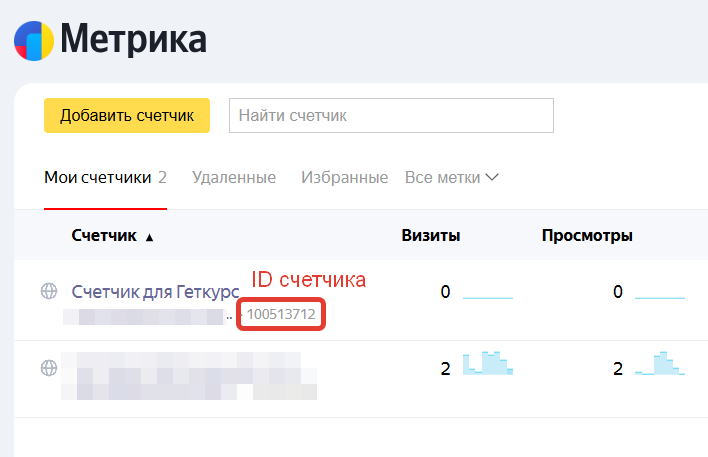Screen dimensions: 708x457
Task: Open the Метрика home title
Action: (x=134, y=40)
